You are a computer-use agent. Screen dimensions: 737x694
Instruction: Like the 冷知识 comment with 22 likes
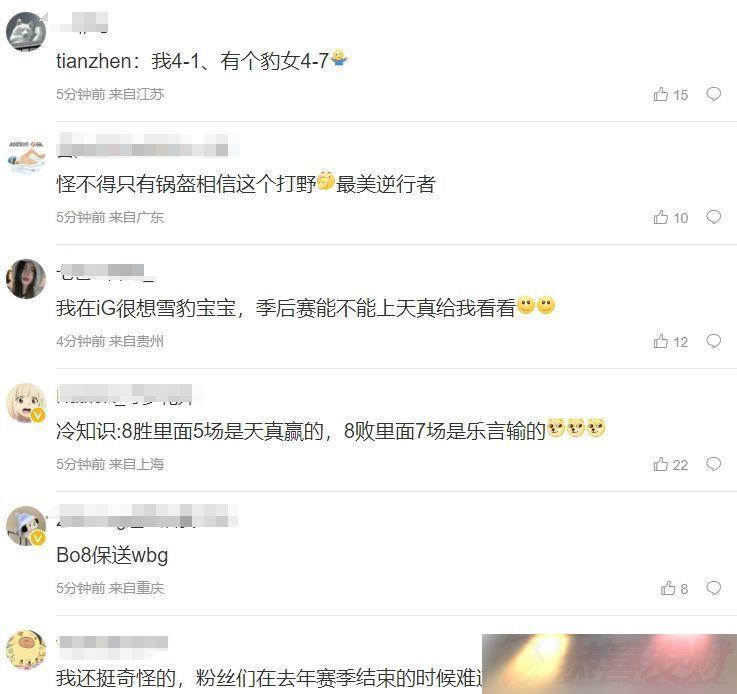pos(670,465)
